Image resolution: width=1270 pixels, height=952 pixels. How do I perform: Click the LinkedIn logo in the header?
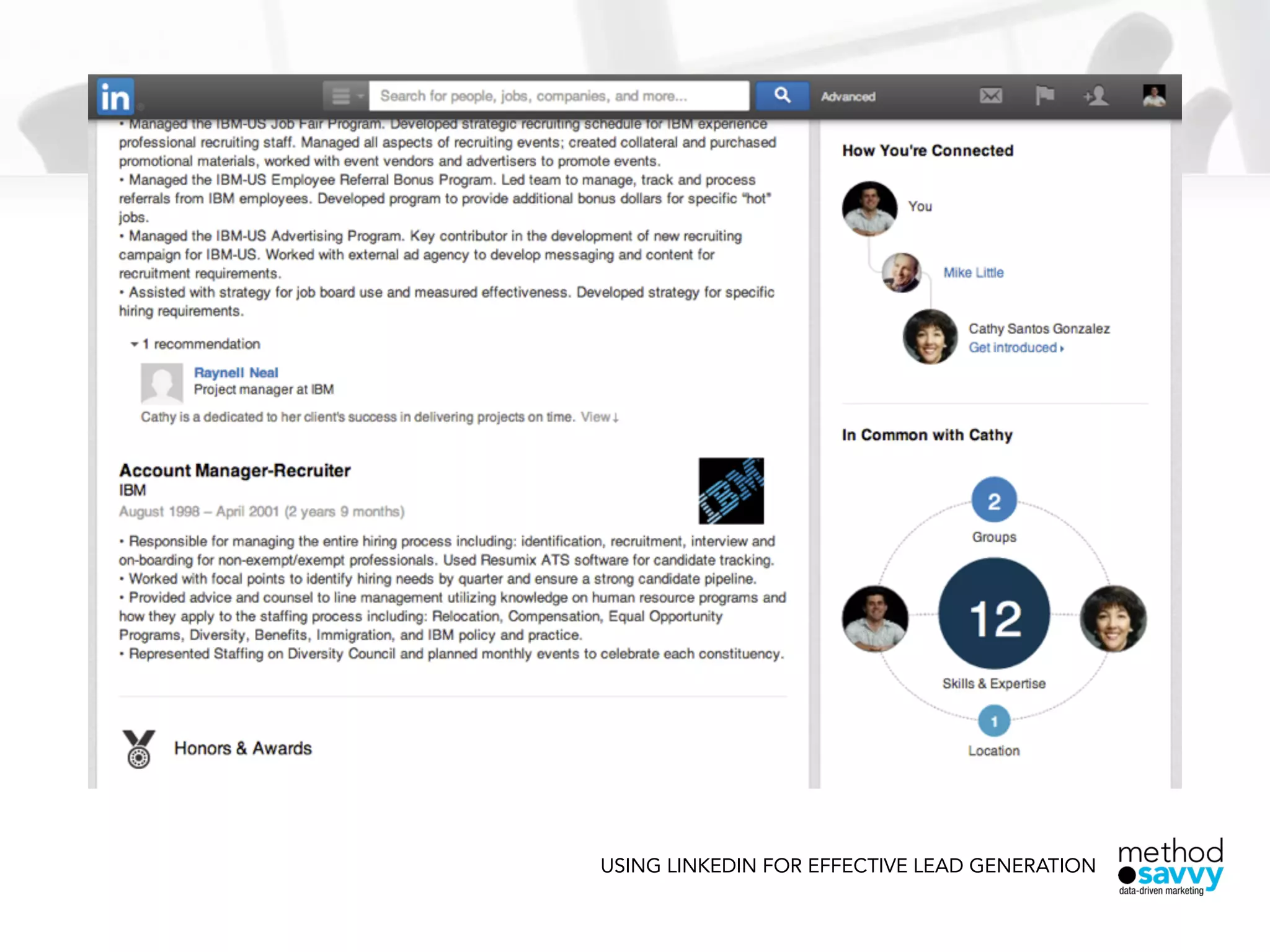(x=115, y=97)
